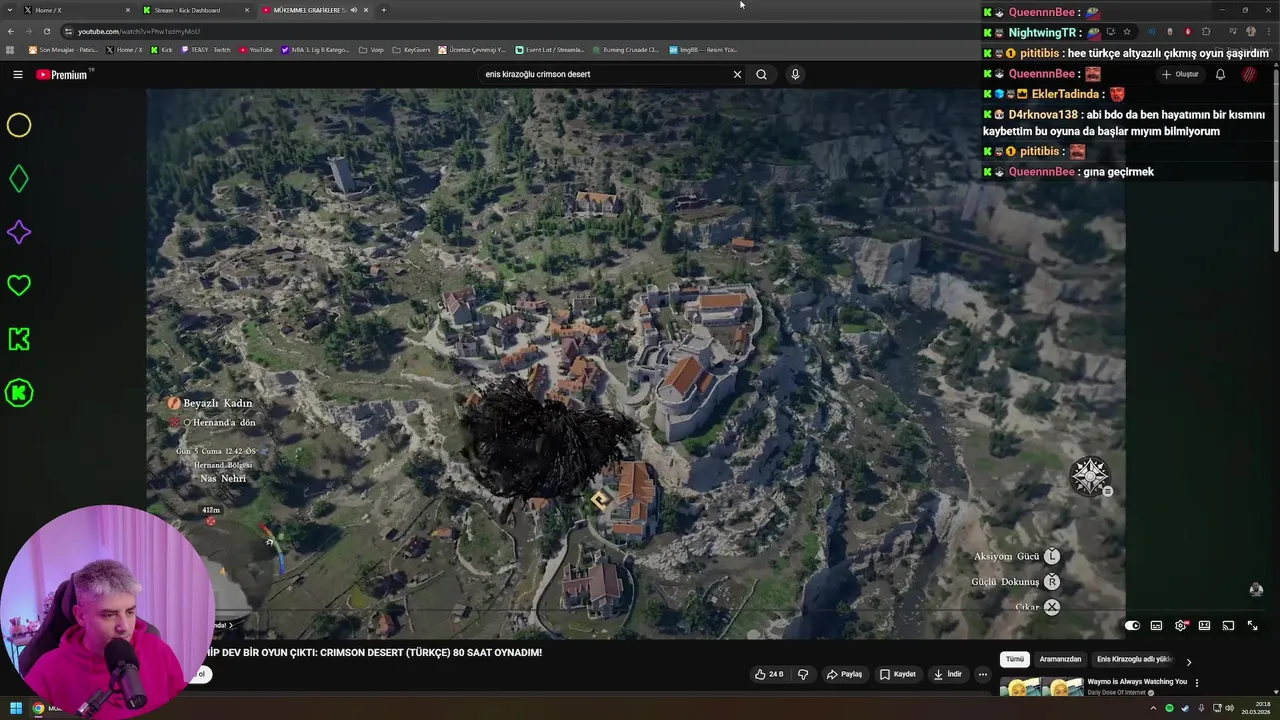Share the video via Paylaş
This screenshot has width=1280, height=720.
(844, 674)
